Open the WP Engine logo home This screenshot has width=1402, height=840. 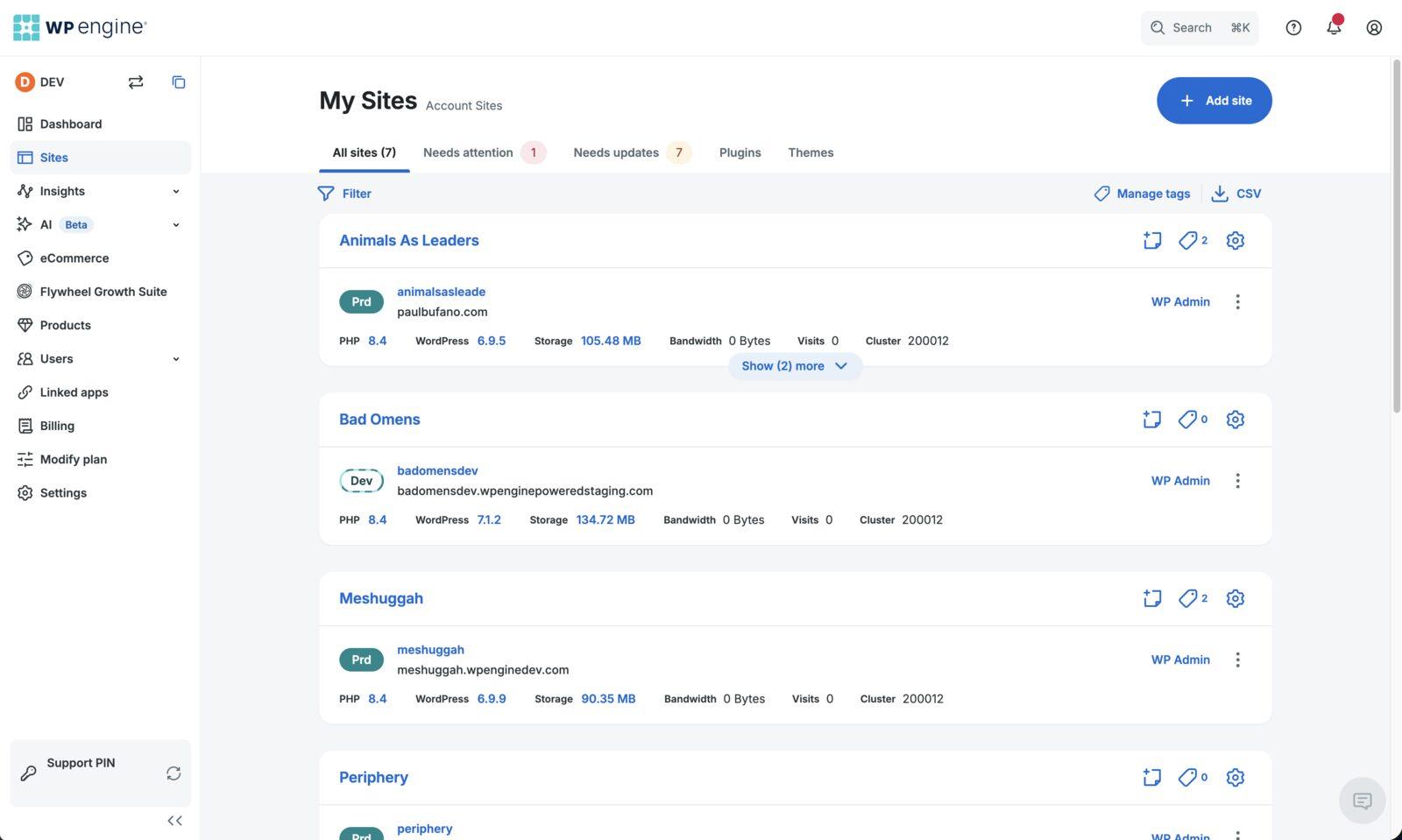pyautogui.click(x=80, y=27)
